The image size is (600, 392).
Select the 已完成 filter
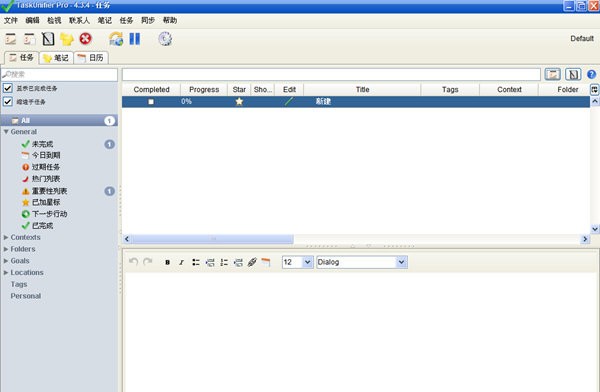(42, 226)
